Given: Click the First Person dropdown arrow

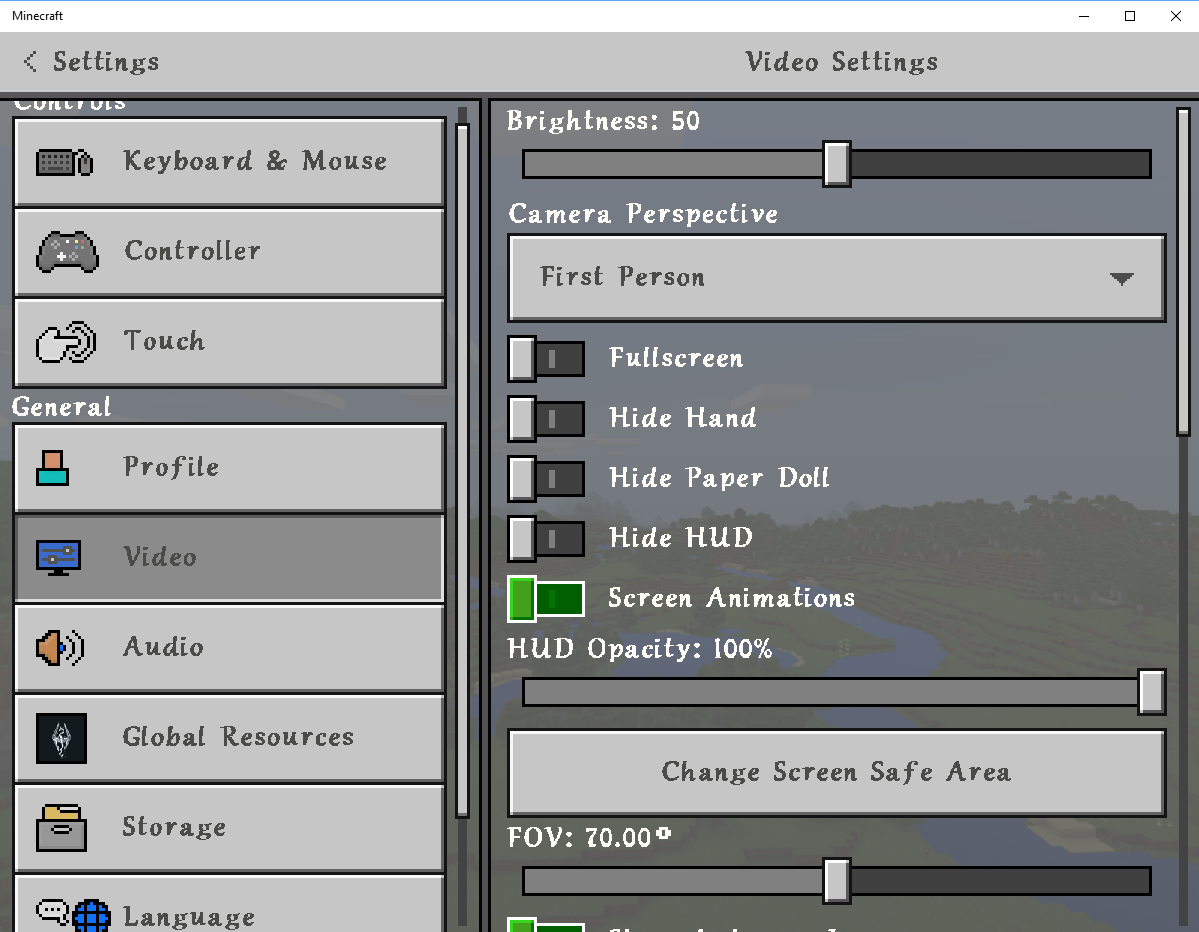Looking at the screenshot, I should (1121, 279).
